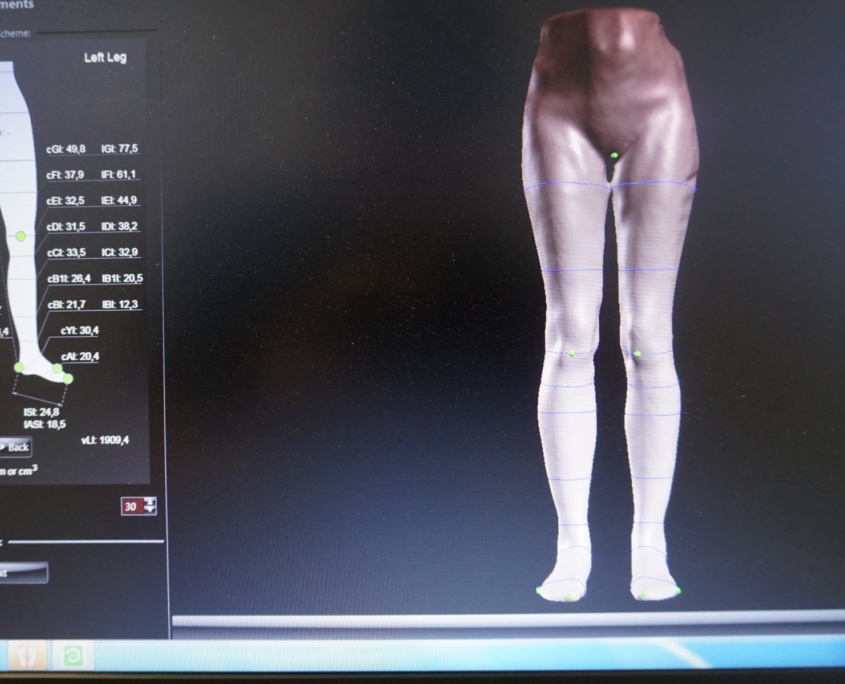
Task: Increase the value 30 with the up arrow
Action: point(150,501)
